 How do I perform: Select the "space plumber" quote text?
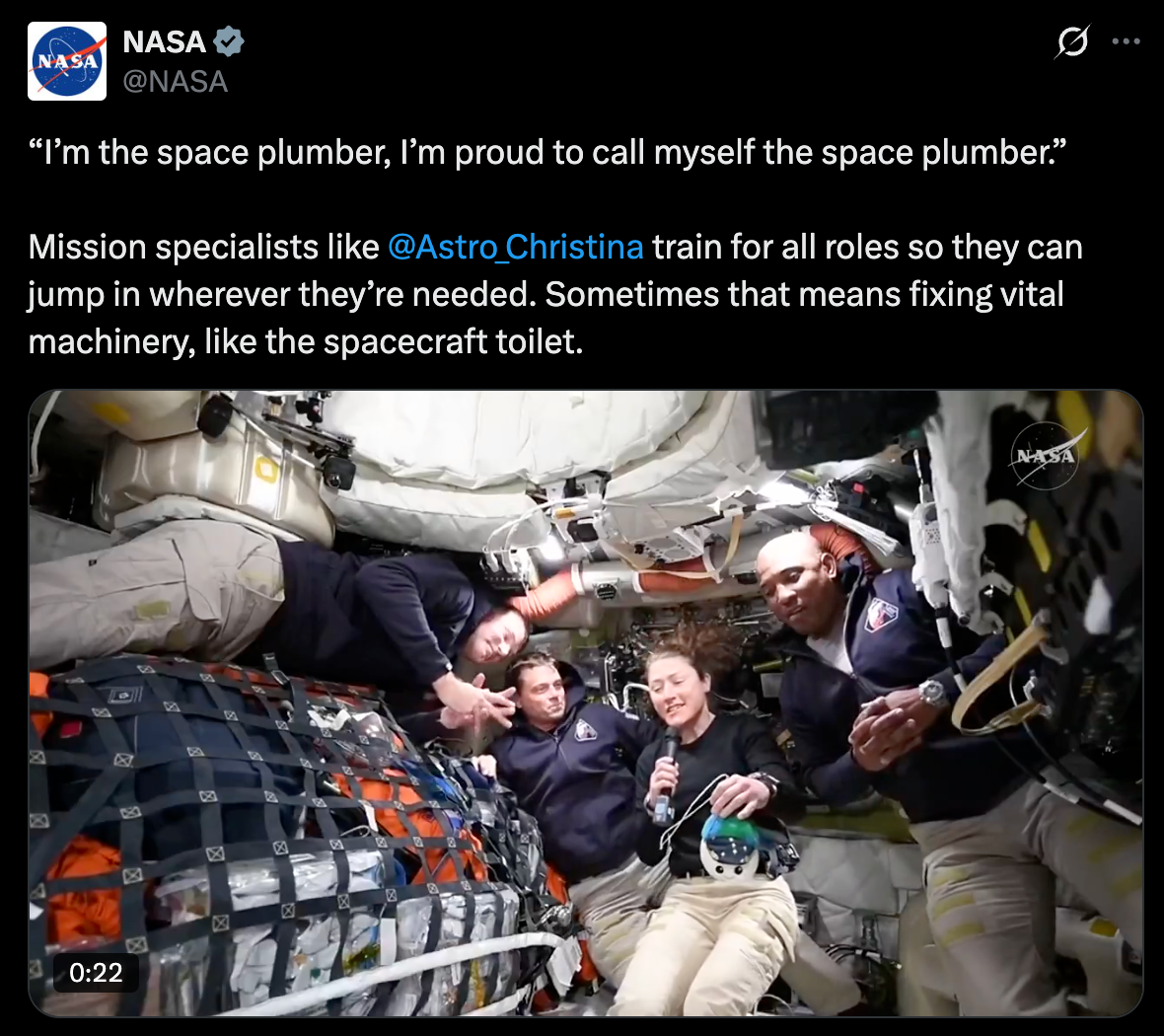(546, 152)
